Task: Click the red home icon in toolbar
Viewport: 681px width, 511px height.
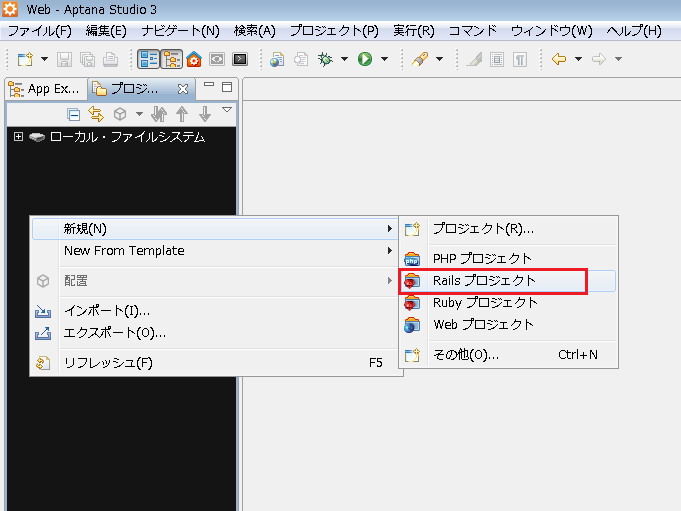Action: click(x=195, y=60)
